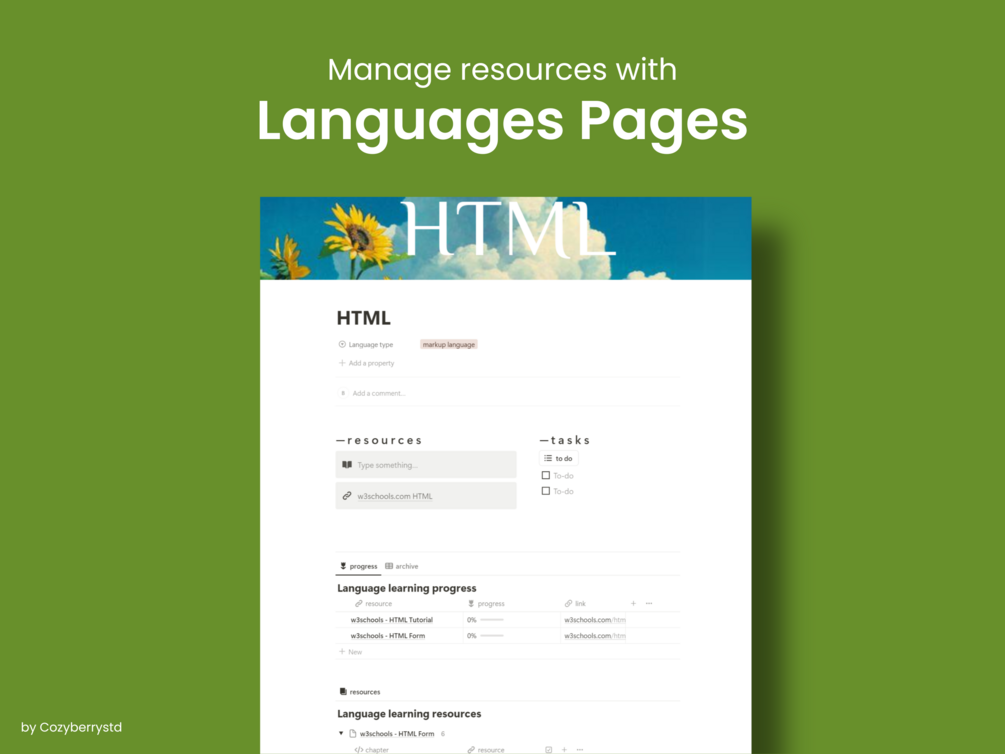
Task: Click the plus icon beside Add a property
Action: pos(342,363)
